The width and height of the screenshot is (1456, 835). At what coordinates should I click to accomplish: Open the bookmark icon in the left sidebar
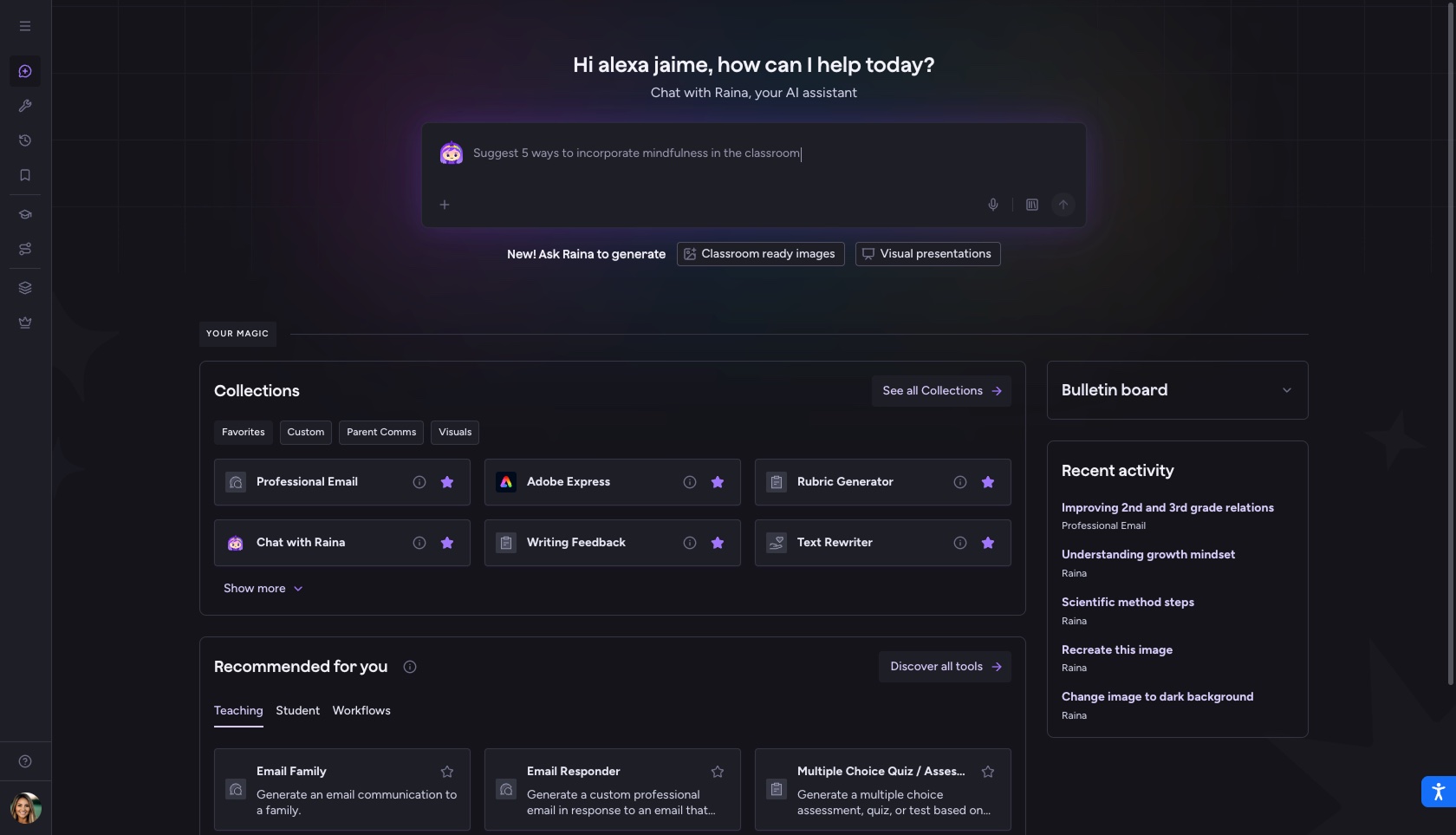click(25, 175)
